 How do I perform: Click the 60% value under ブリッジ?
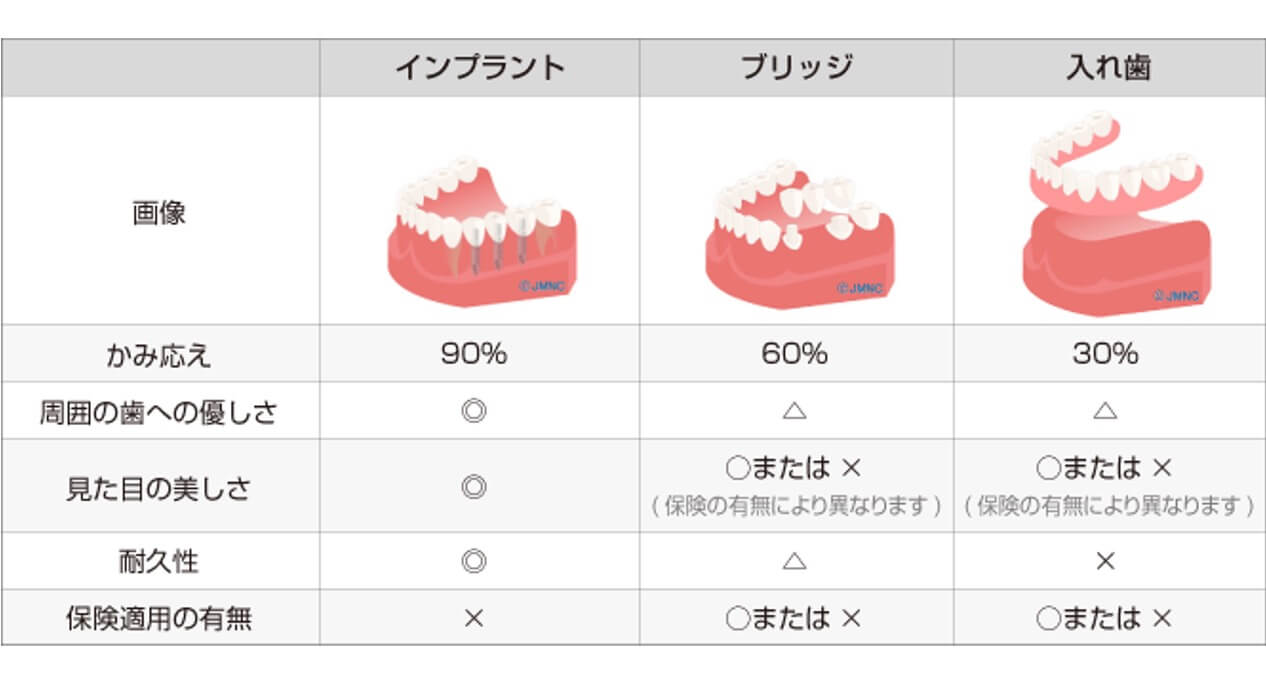(795, 353)
